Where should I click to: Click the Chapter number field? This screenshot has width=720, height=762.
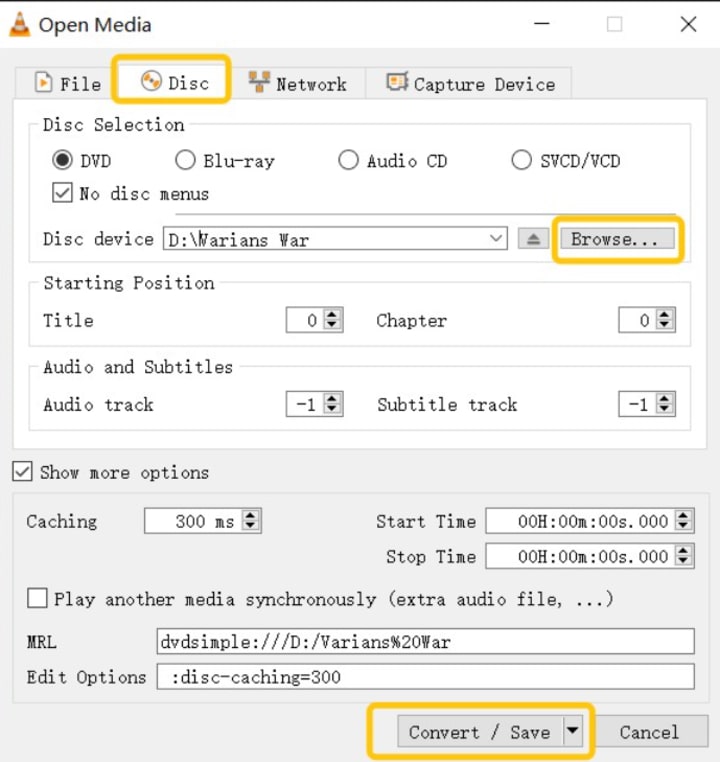[x=638, y=320]
